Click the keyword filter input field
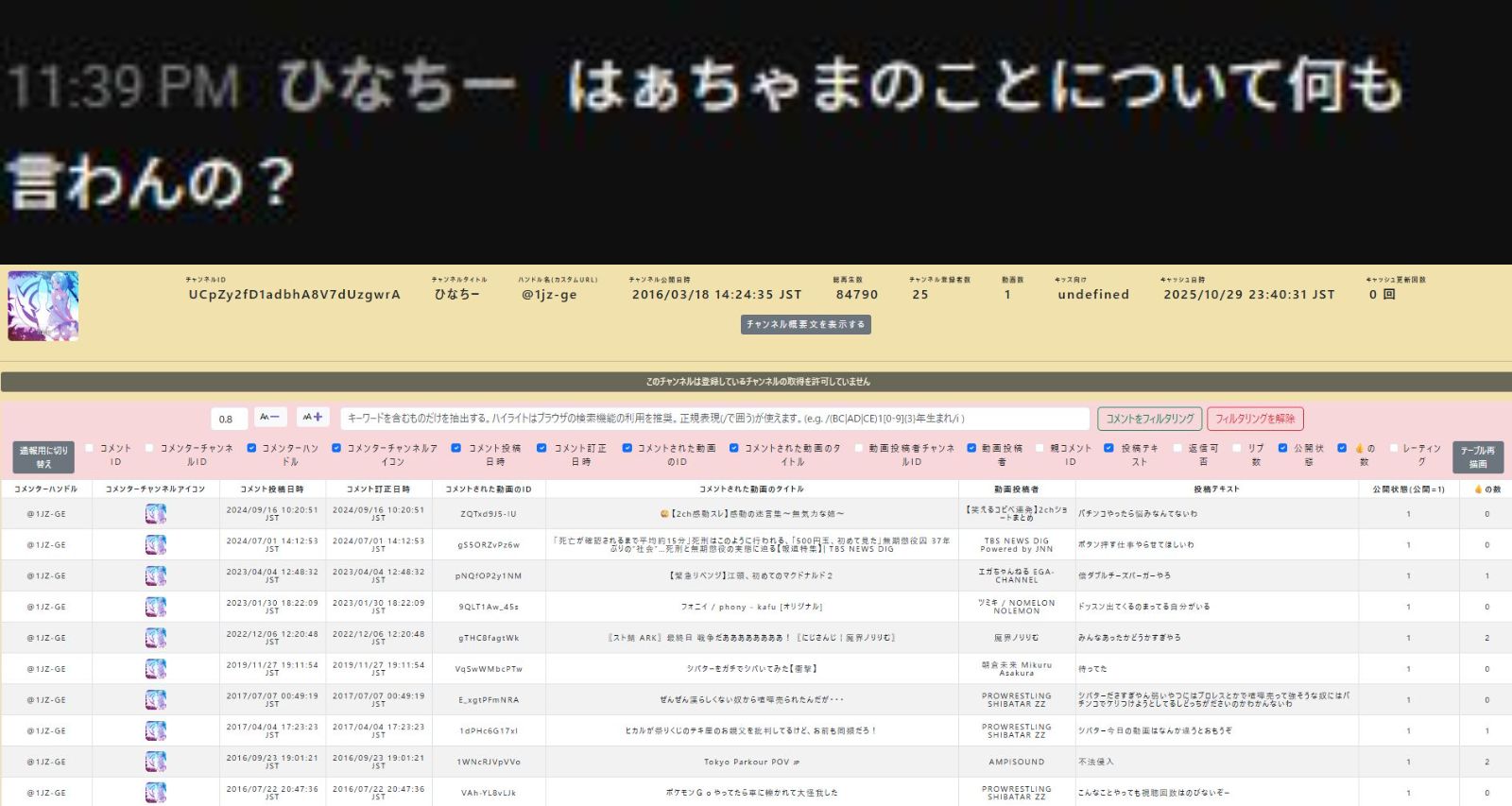1512x806 pixels. pos(714,419)
